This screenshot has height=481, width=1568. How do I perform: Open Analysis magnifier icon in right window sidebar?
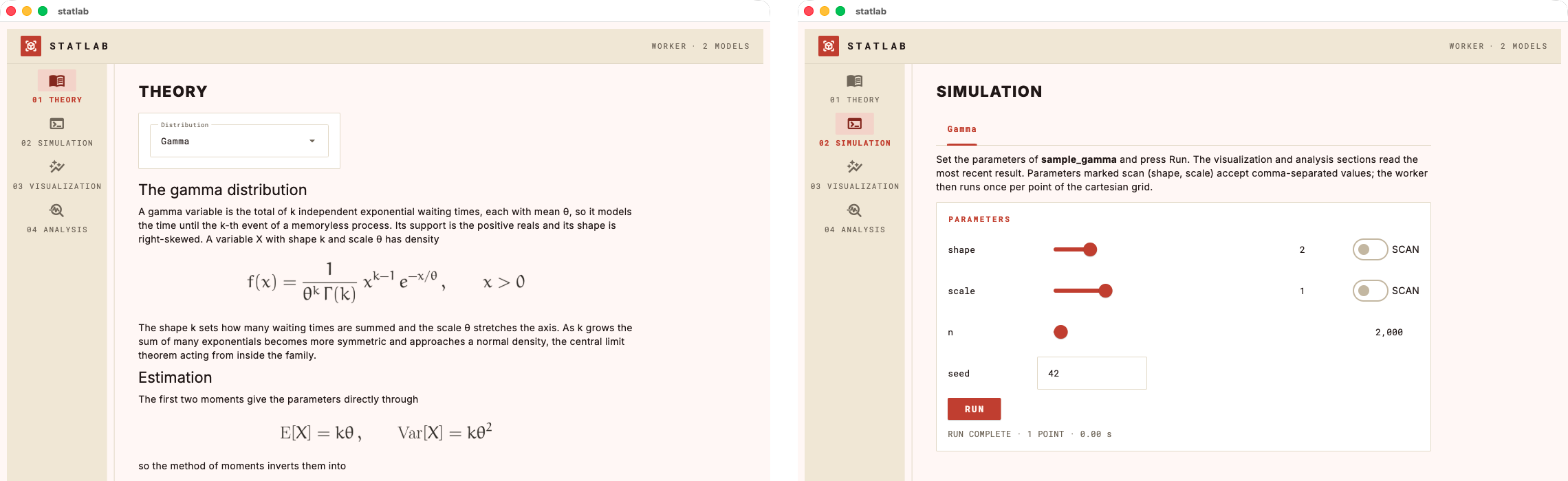point(855,210)
